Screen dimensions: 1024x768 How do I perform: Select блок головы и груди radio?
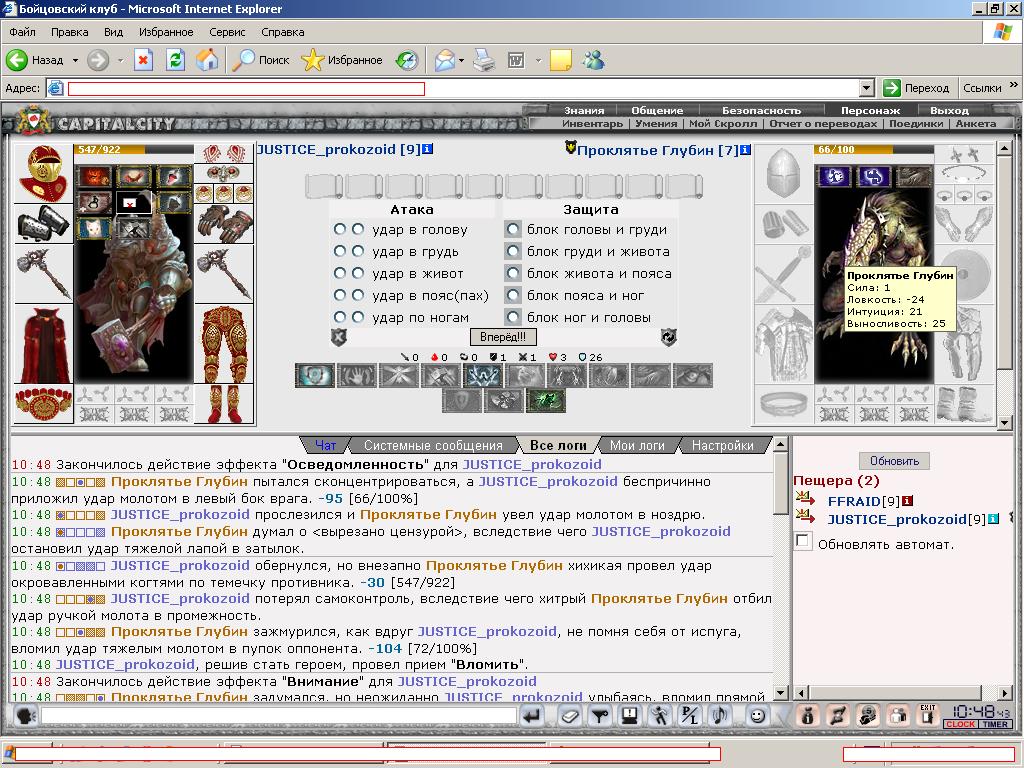click(513, 229)
